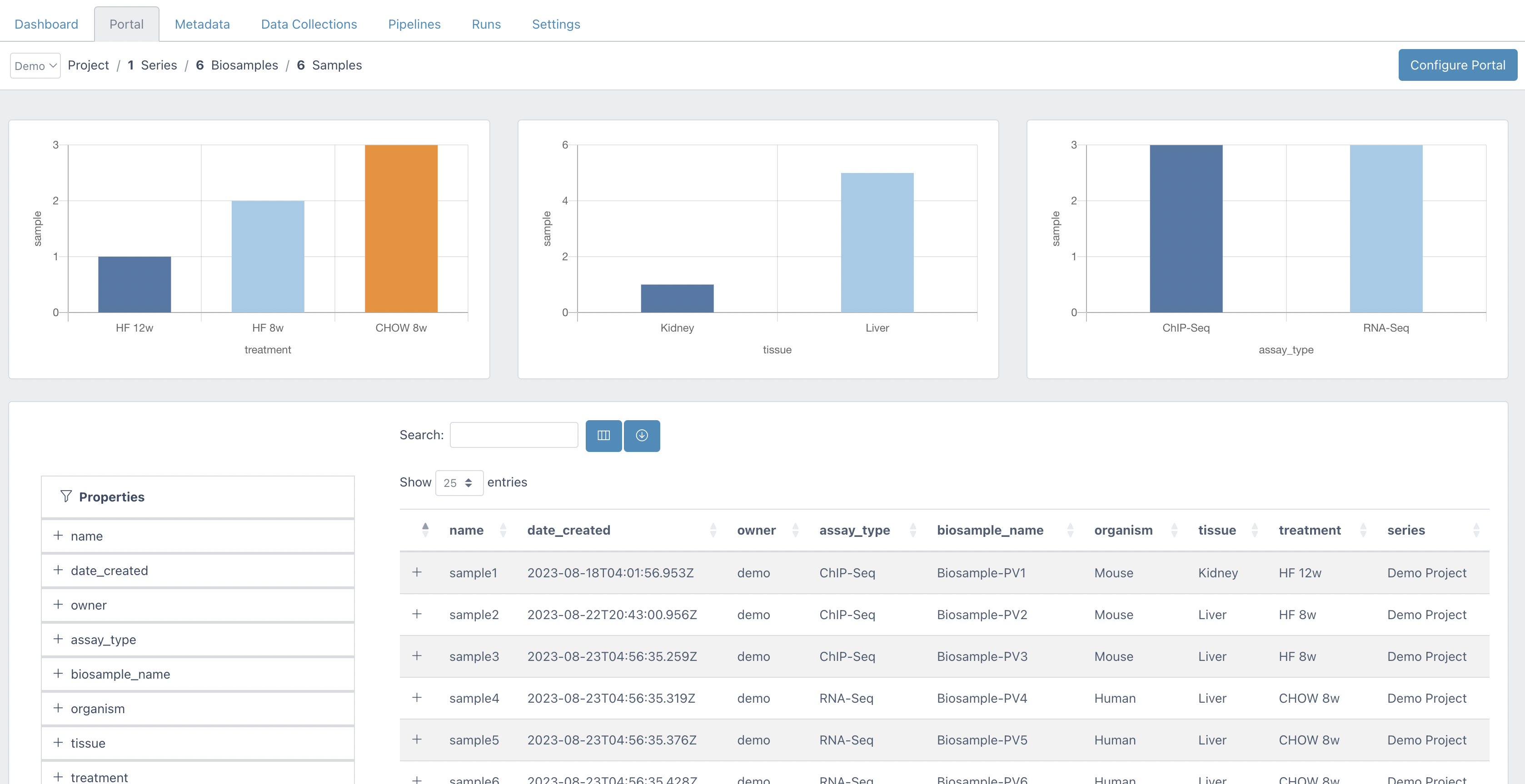Select the Portal tab

coord(127,24)
